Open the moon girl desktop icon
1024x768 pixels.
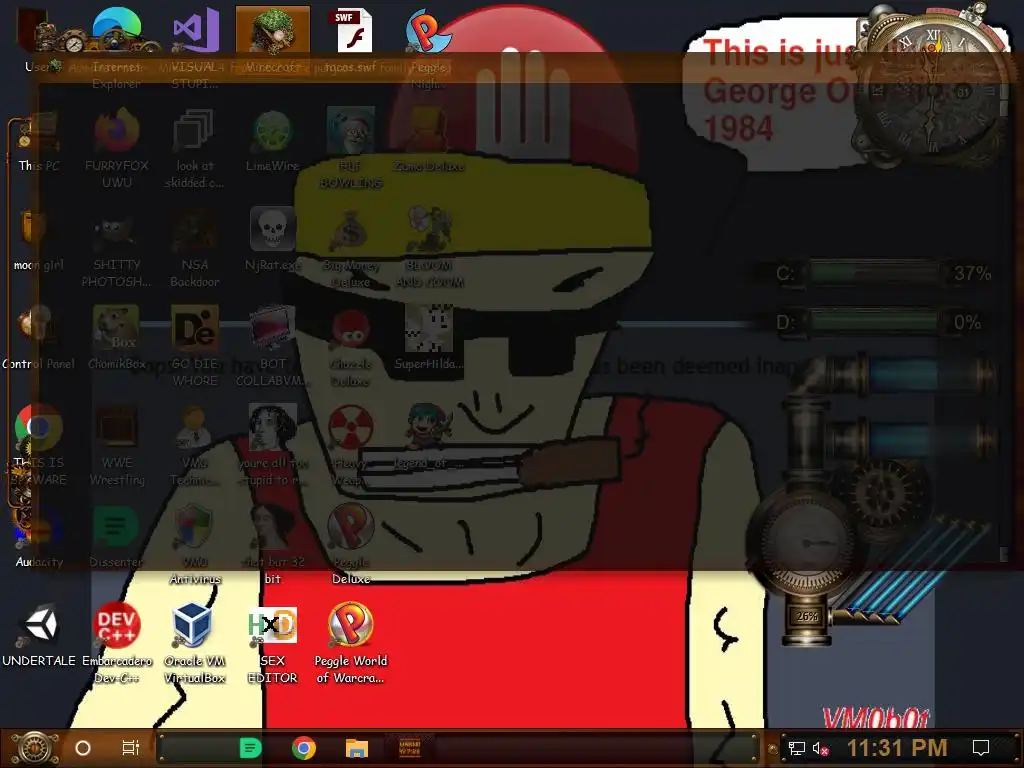click(x=38, y=240)
